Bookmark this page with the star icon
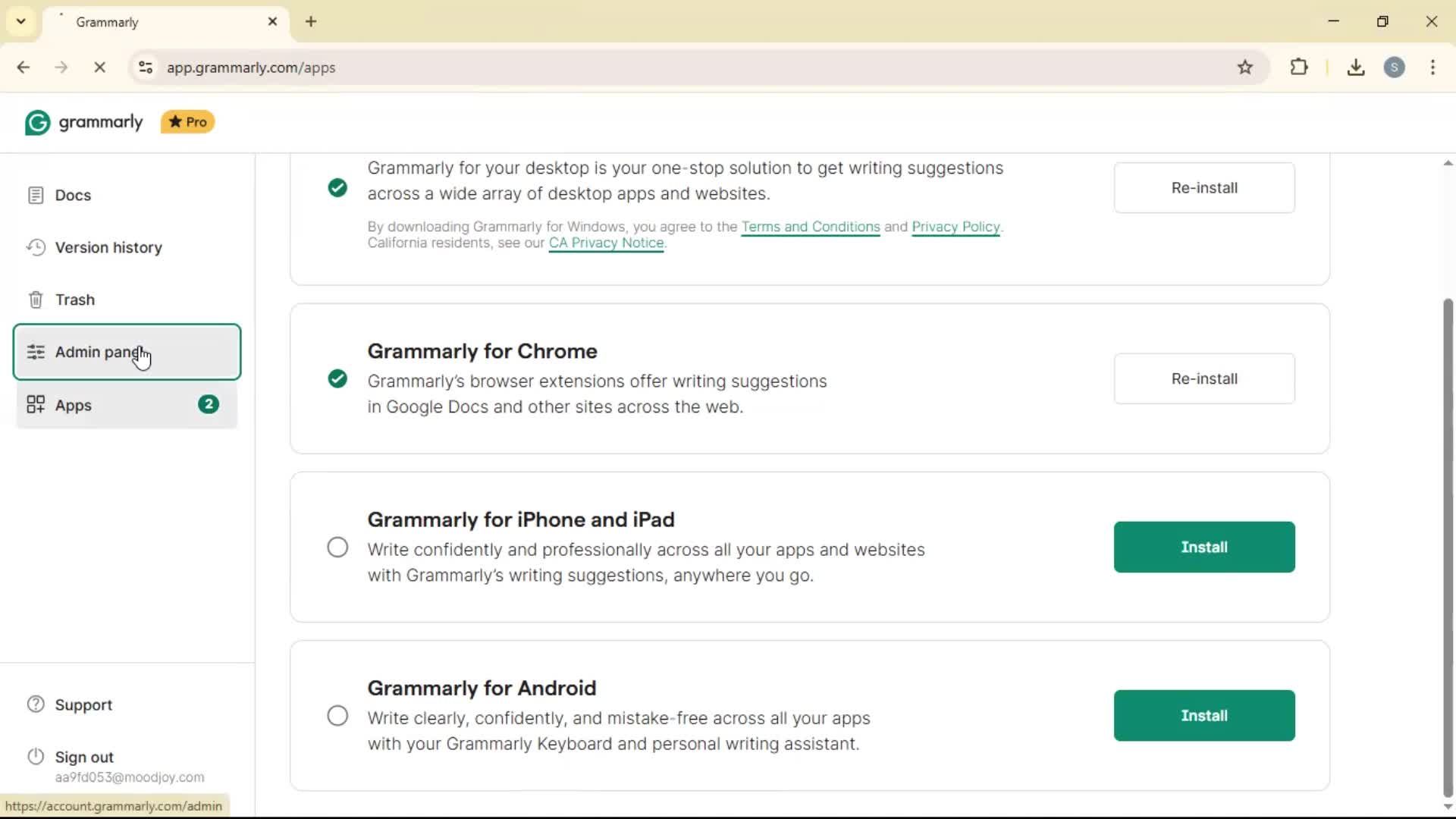1456x819 pixels. [1245, 67]
